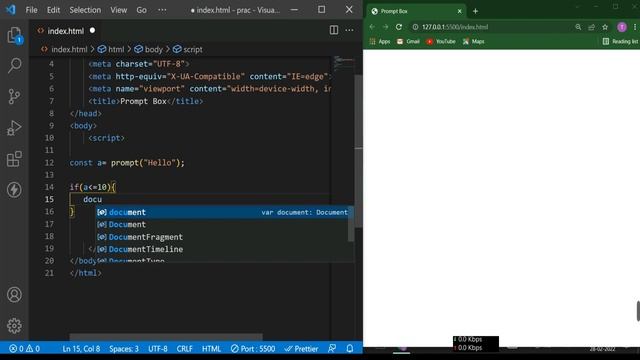Screen dimensions: 640x360
Task: Click the editor vertical scrollbar
Action: click(x=358, y=151)
